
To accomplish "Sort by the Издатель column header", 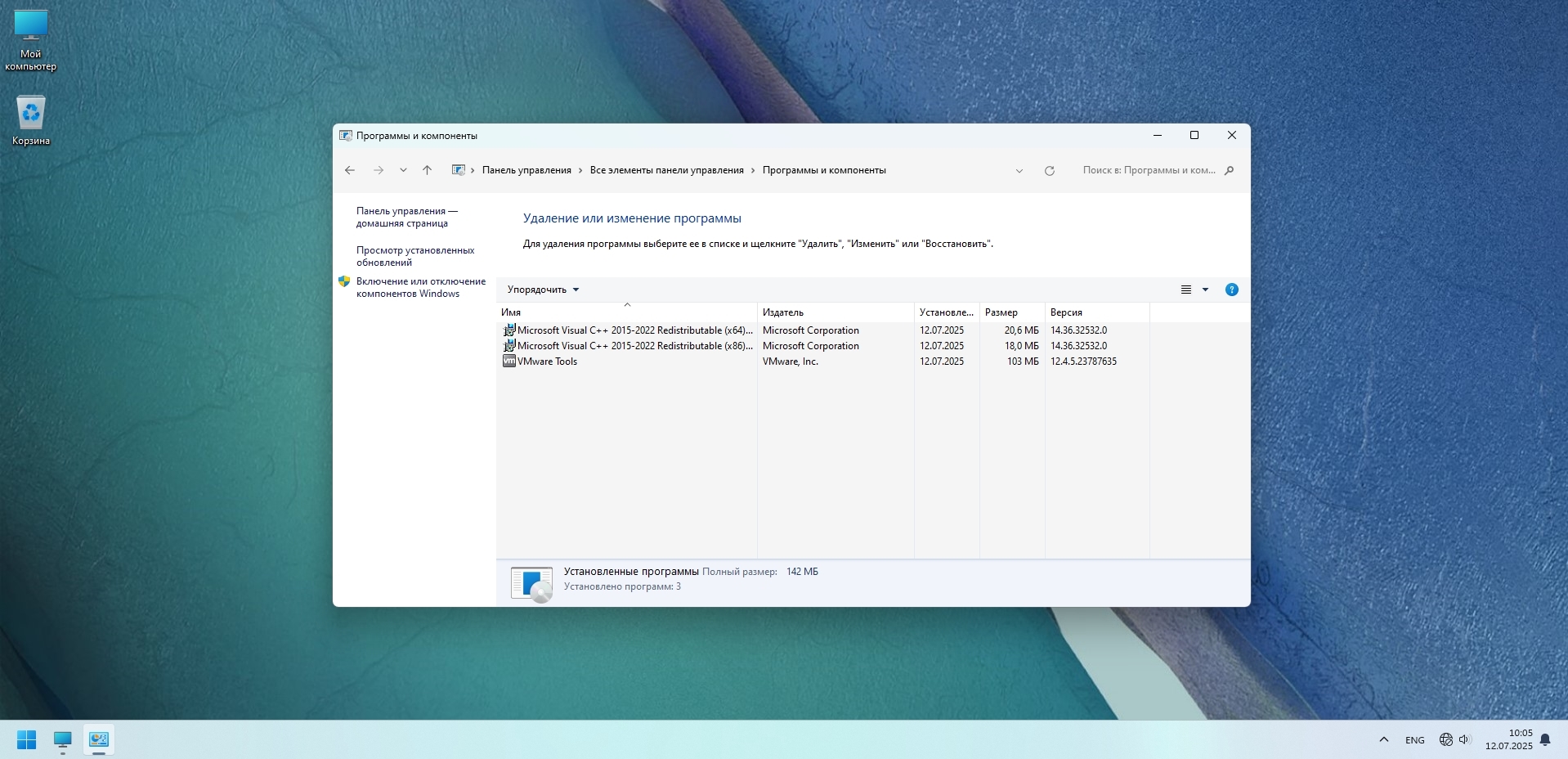I will point(836,312).
